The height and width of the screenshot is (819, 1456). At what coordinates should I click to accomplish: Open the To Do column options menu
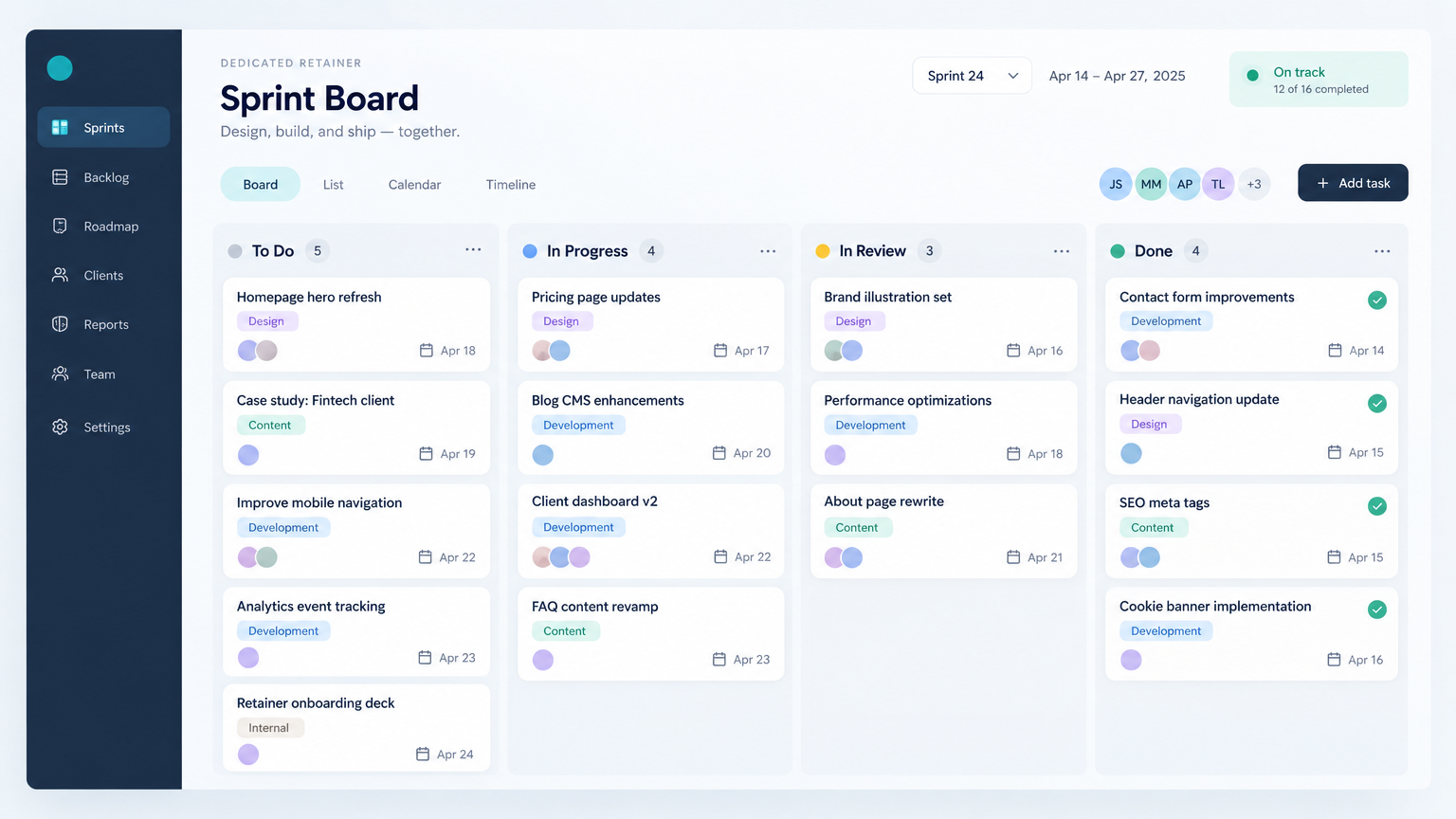tap(473, 249)
